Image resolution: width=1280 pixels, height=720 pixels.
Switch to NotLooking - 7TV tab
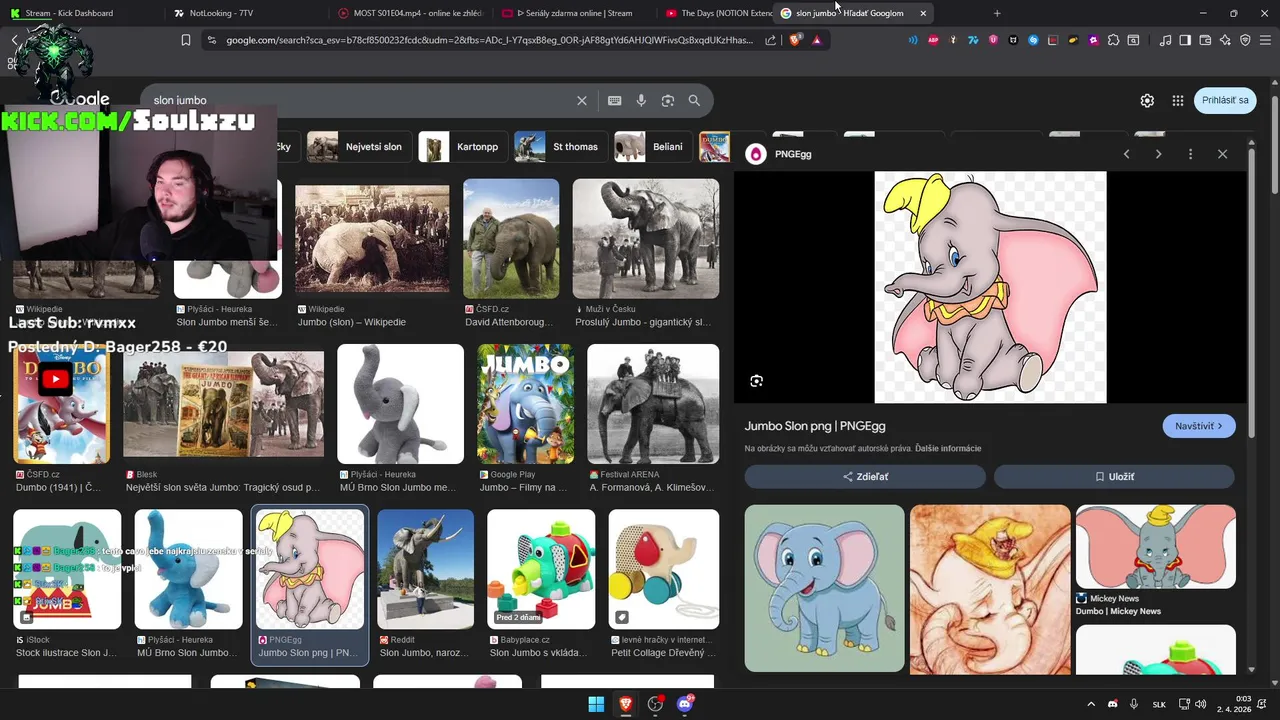pyautogui.click(x=243, y=13)
